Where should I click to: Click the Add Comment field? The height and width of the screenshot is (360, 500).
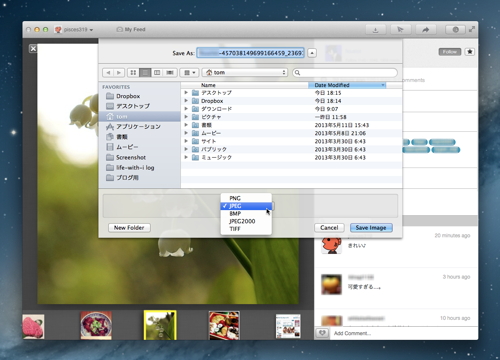403,333
